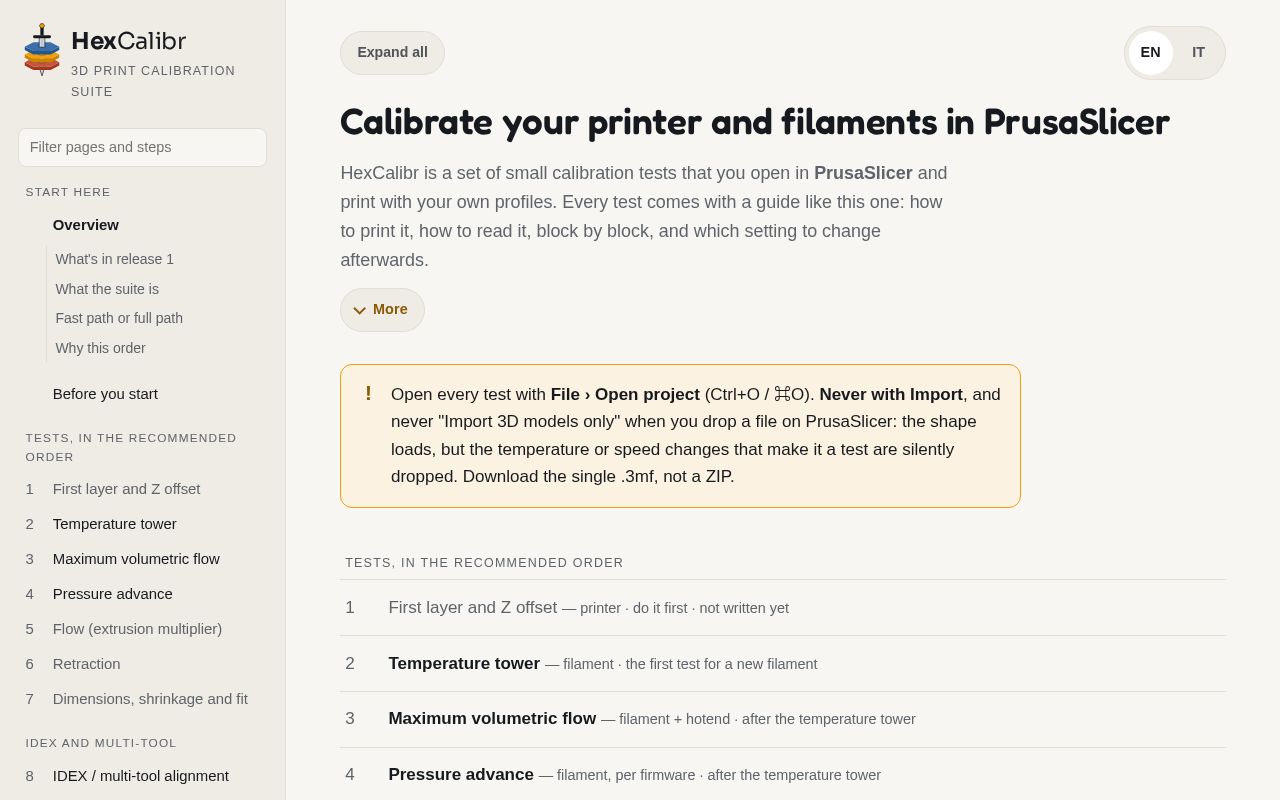Jump to What's in release 1
This screenshot has height=800, width=1280.
point(115,259)
